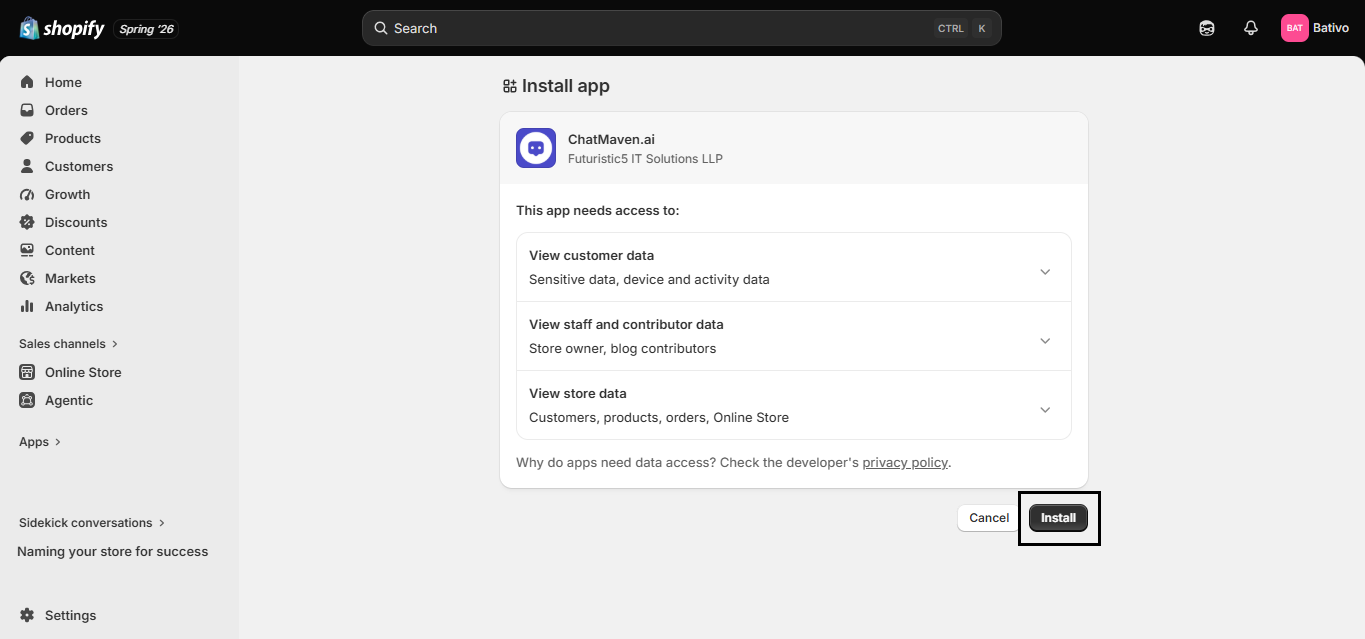Click the CTRL K shortcut hint
This screenshot has width=1365, height=639.
(x=963, y=28)
